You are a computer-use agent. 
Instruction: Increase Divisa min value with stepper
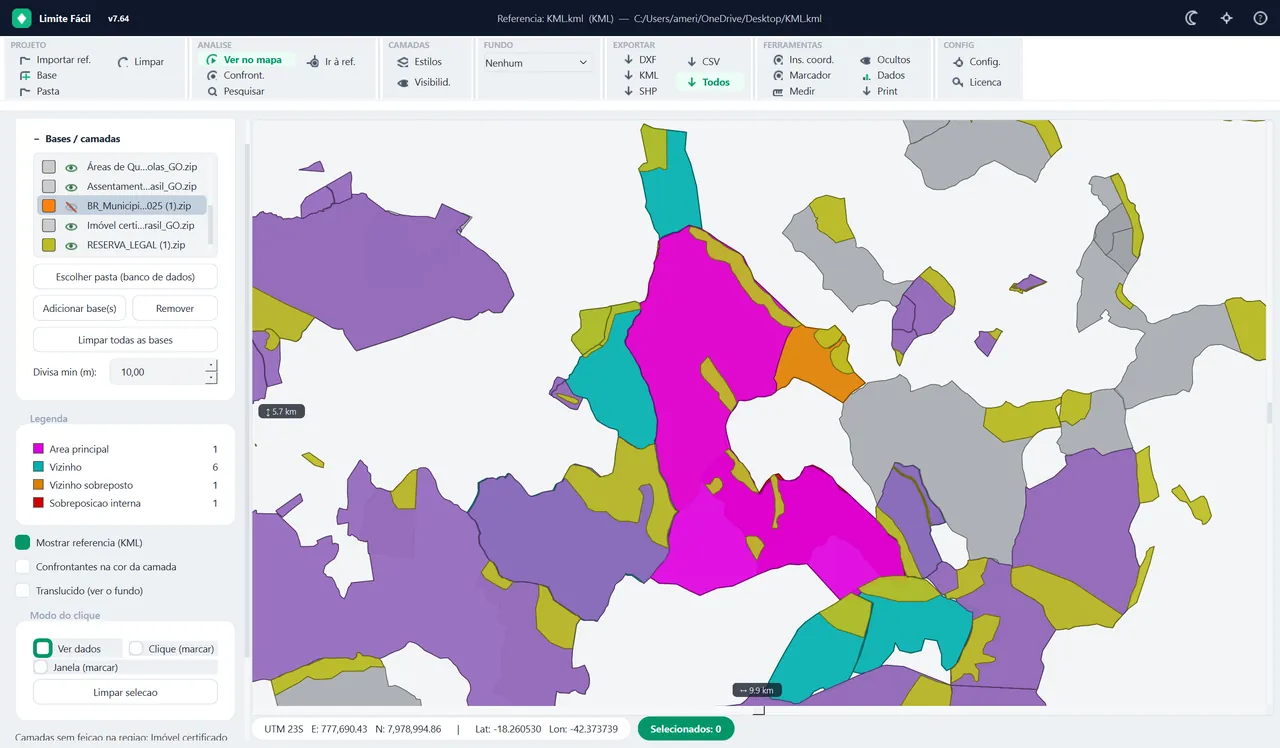[x=211, y=366]
